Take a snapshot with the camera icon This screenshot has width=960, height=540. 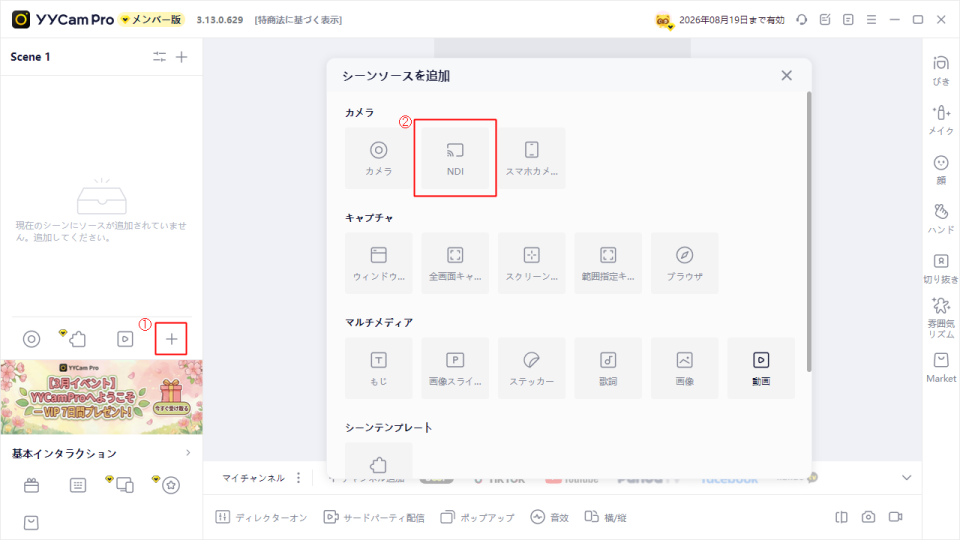pyautogui.click(x=869, y=517)
